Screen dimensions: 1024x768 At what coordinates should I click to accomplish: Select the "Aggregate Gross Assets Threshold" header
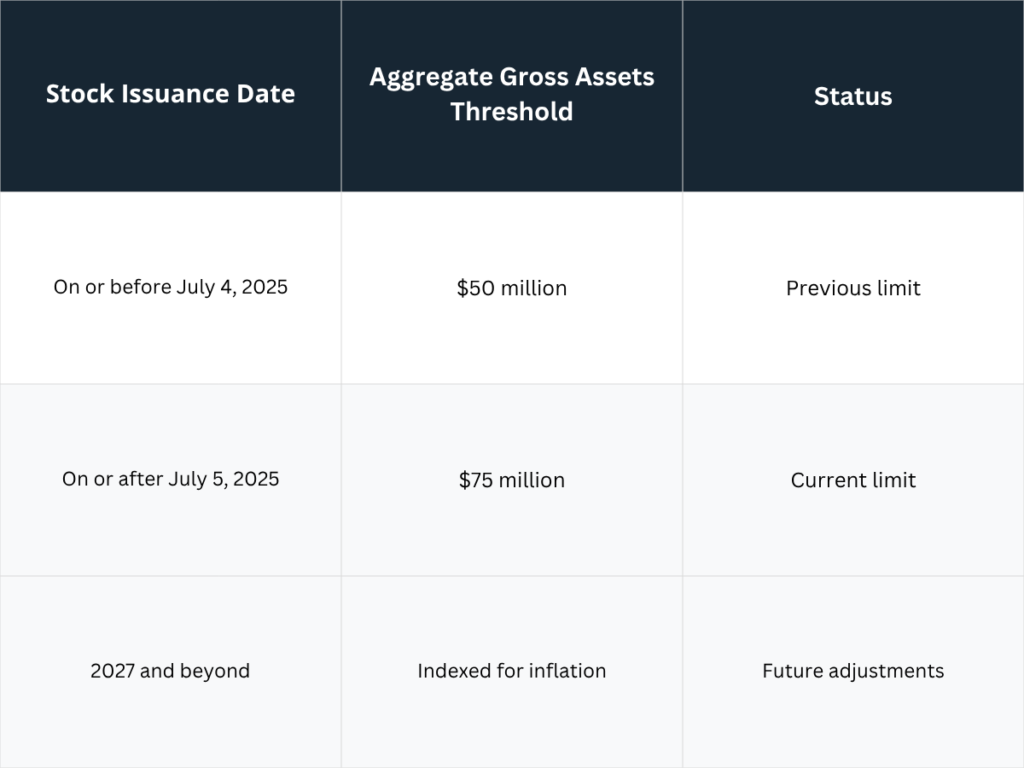[511, 95]
